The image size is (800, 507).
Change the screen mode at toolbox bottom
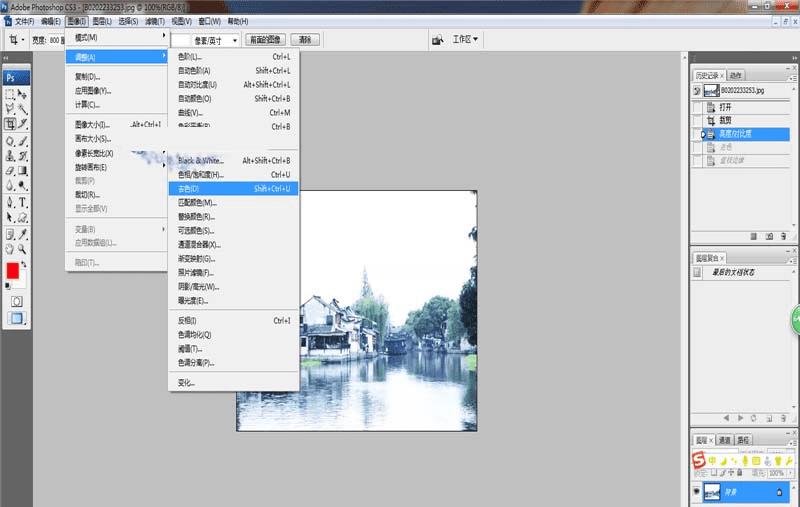17,319
